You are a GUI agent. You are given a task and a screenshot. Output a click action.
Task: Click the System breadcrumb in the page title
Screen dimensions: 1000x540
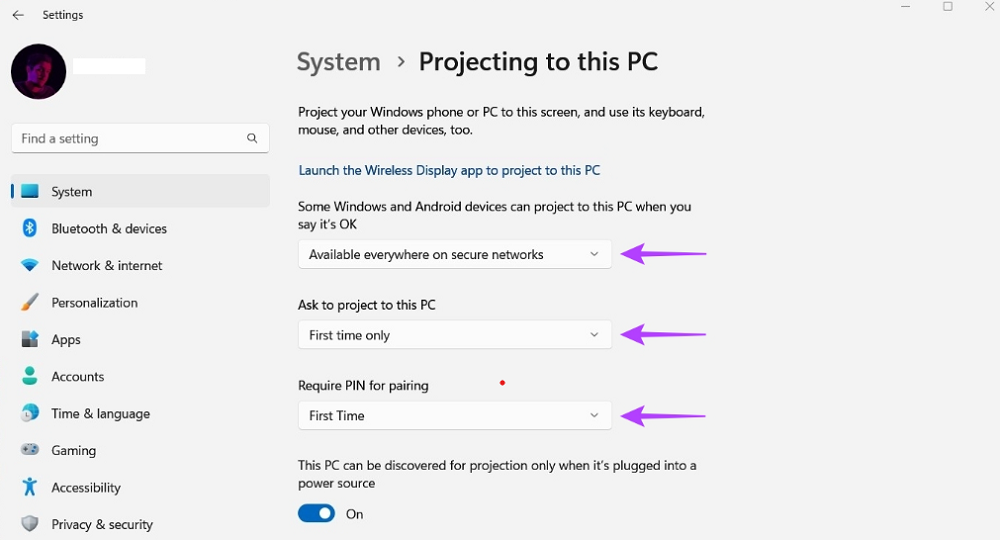pos(338,62)
